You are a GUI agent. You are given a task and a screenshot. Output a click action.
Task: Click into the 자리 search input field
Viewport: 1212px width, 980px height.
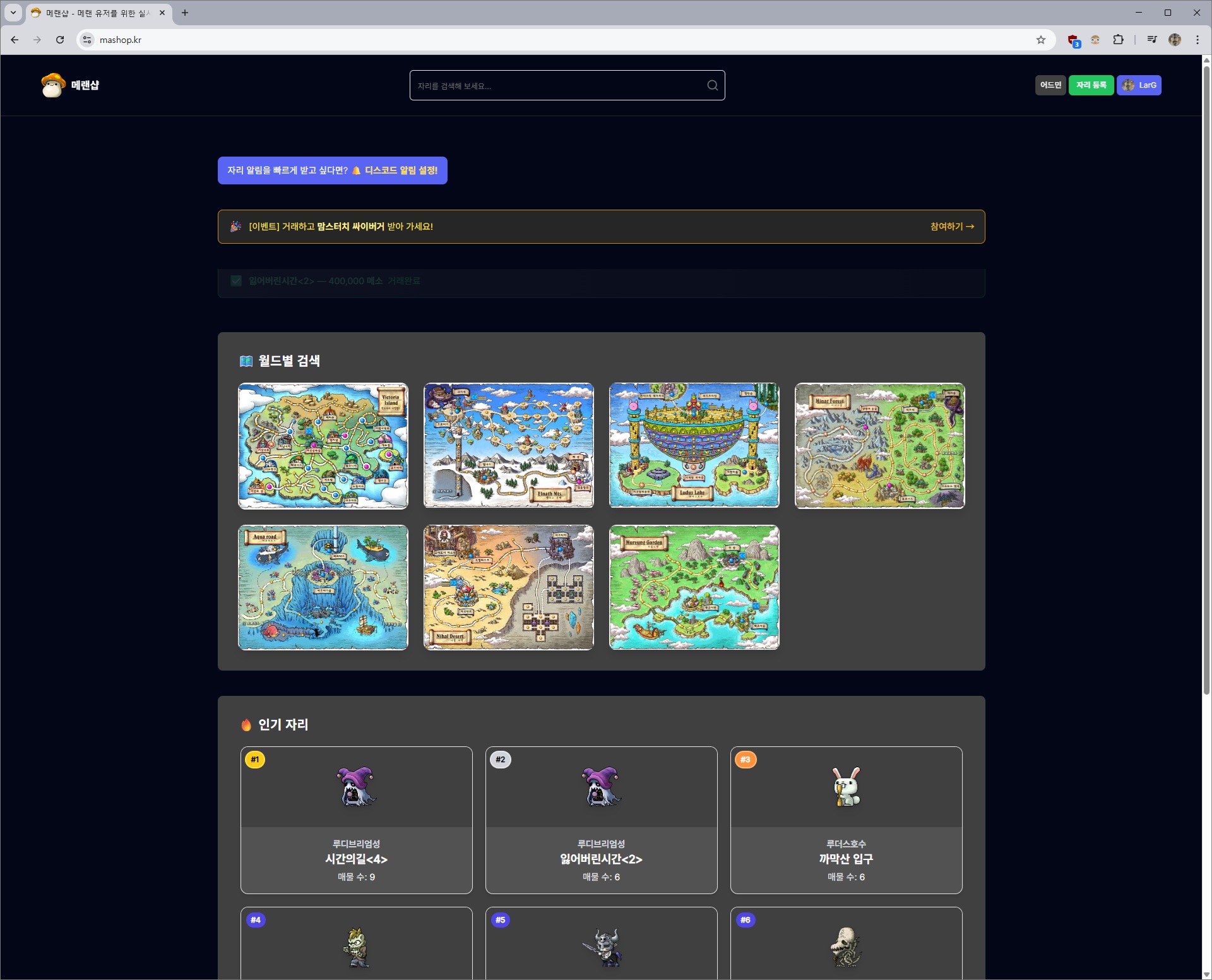(x=559, y=85)
